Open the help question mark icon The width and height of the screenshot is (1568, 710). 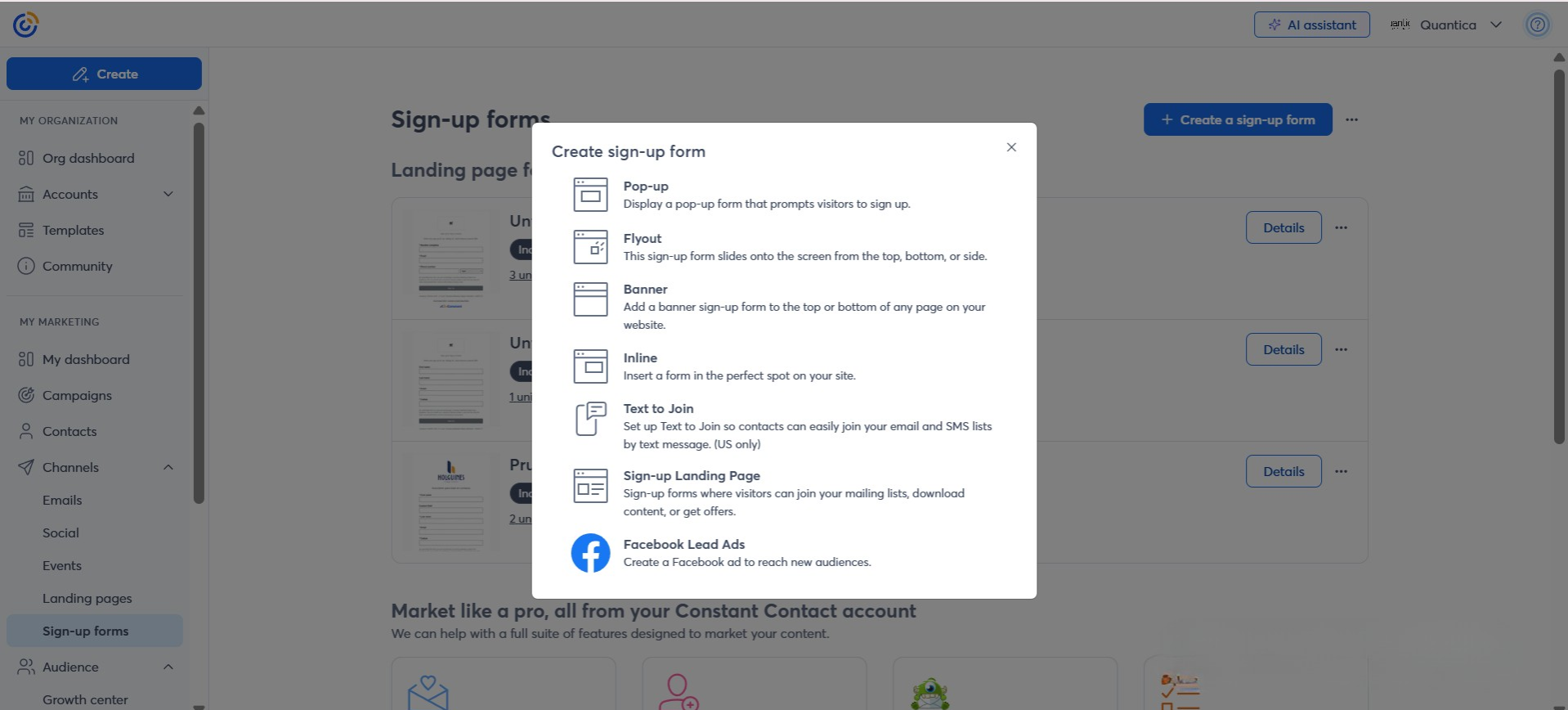point(1537,25)
